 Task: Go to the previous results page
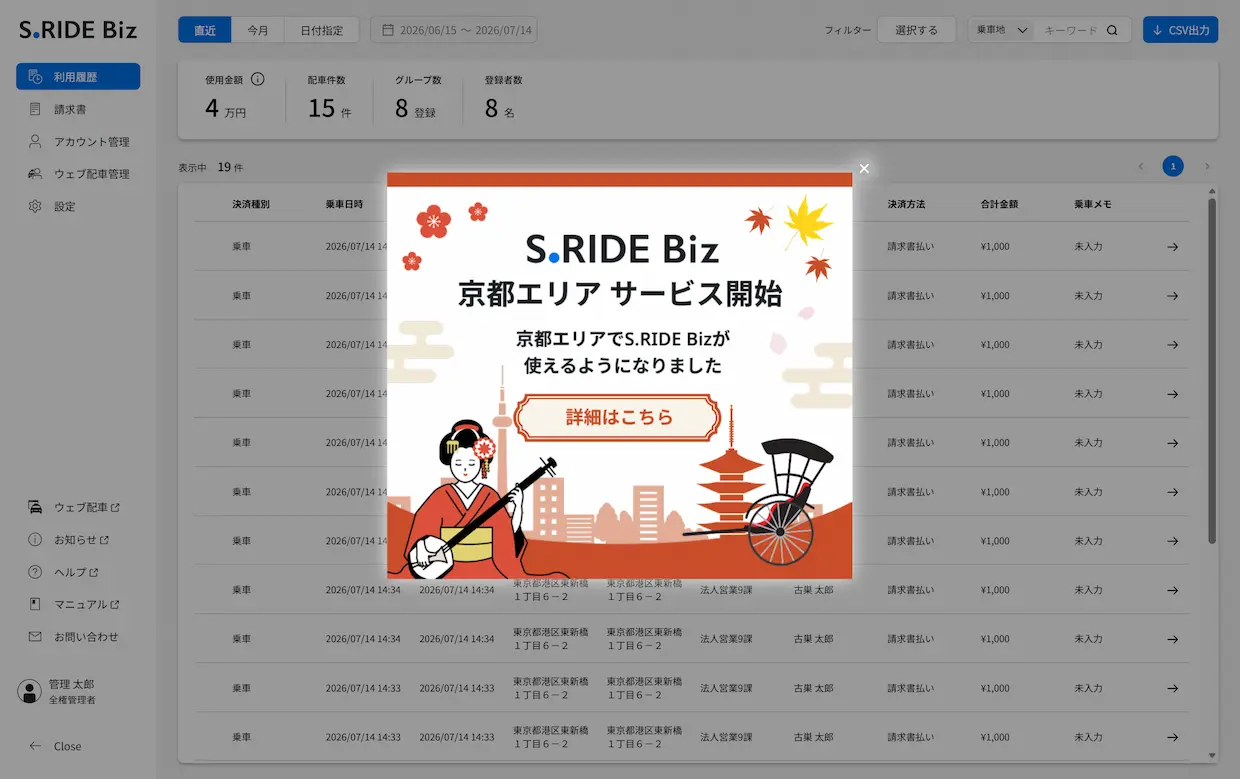pyautogui.click(x=1141, y=166)
